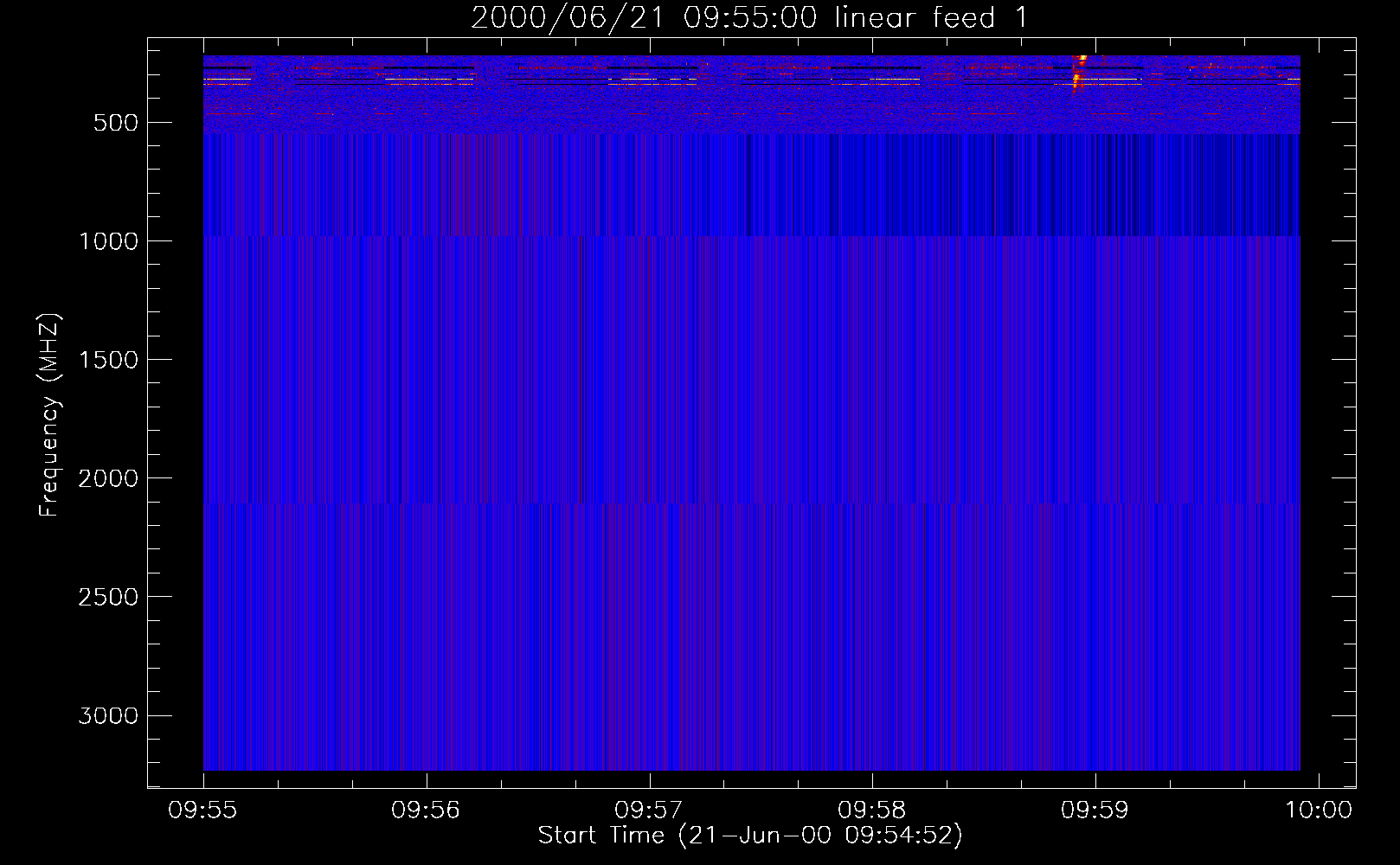Click the 10:00 time tick label

1318,810
